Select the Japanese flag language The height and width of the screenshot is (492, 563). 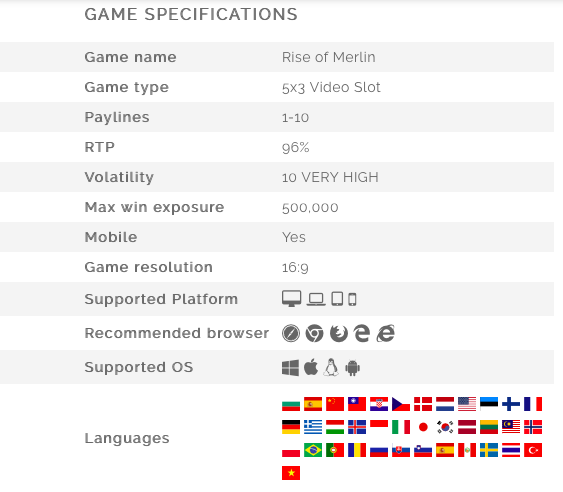point(423,427)
